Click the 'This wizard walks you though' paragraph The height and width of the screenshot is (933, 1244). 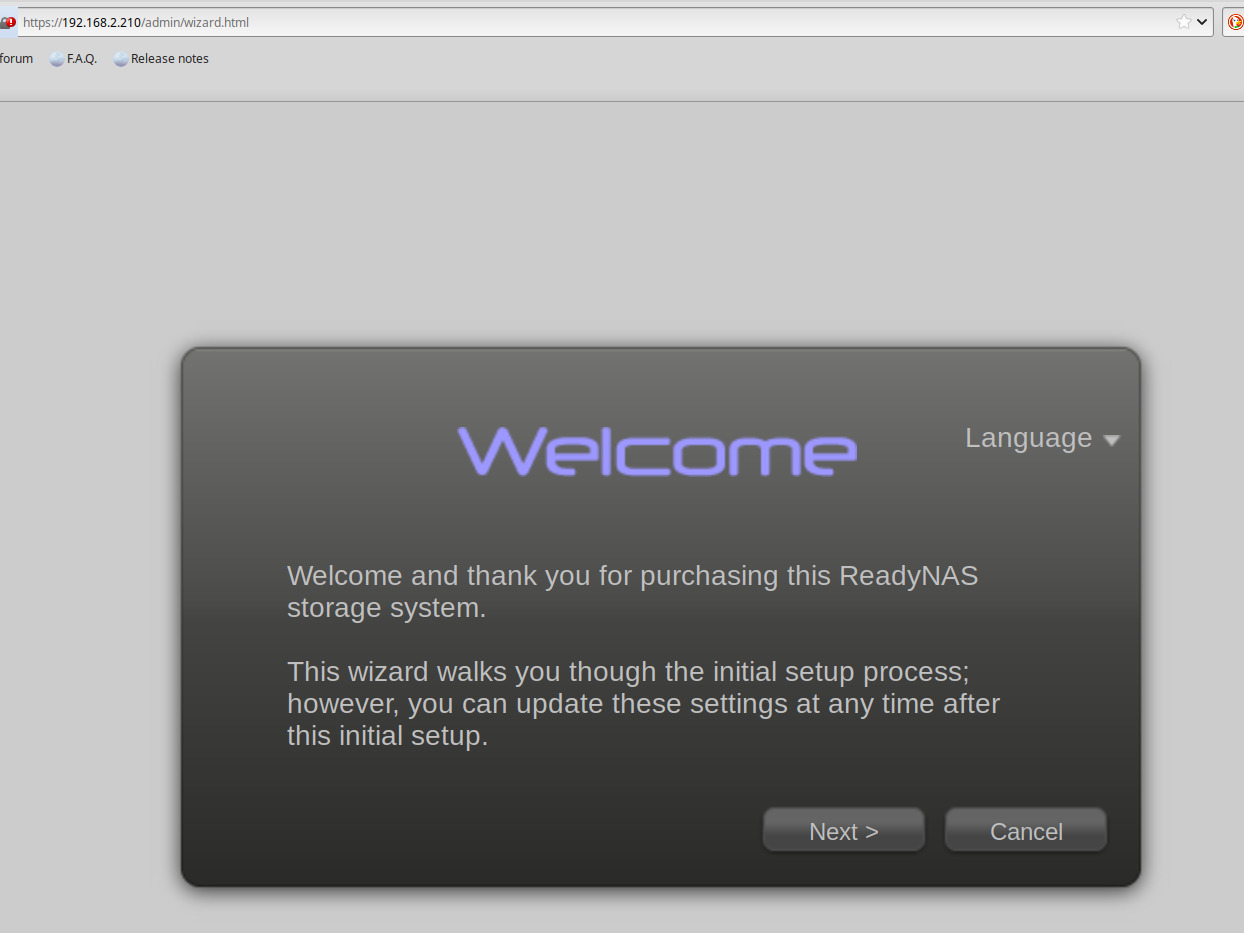[643, 704]
